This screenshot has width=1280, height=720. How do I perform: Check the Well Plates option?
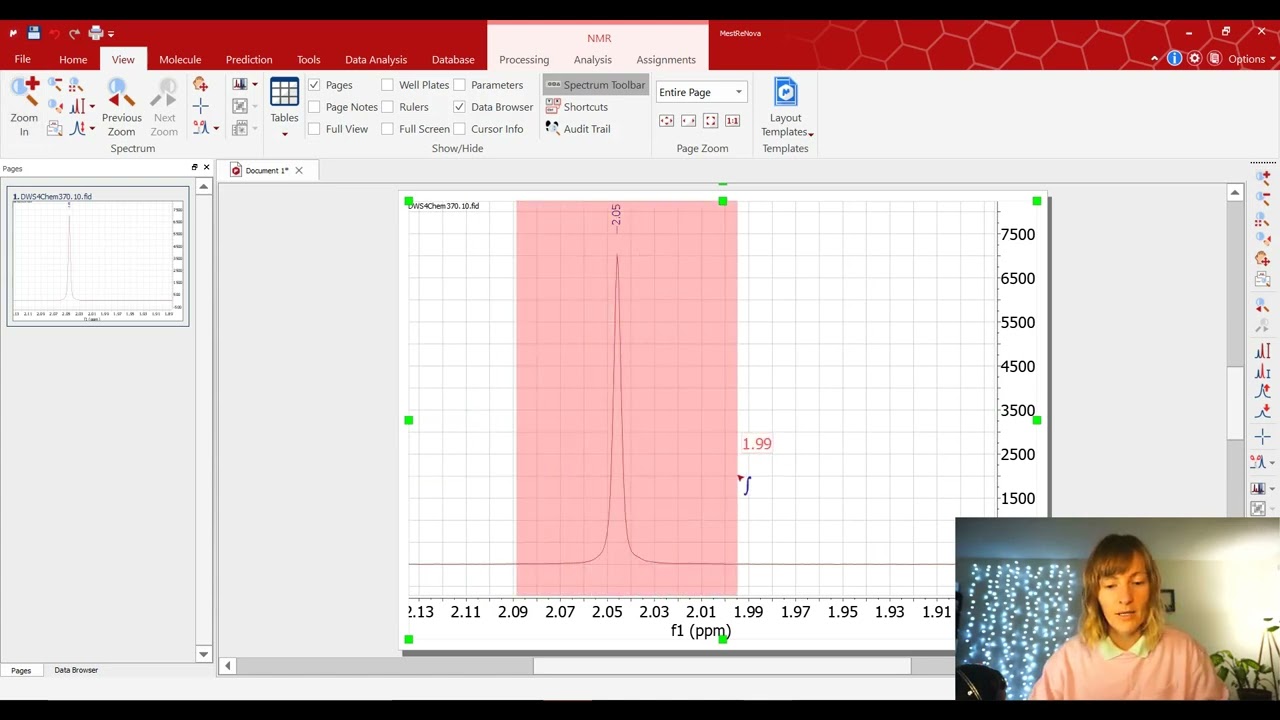coord(387,85)
